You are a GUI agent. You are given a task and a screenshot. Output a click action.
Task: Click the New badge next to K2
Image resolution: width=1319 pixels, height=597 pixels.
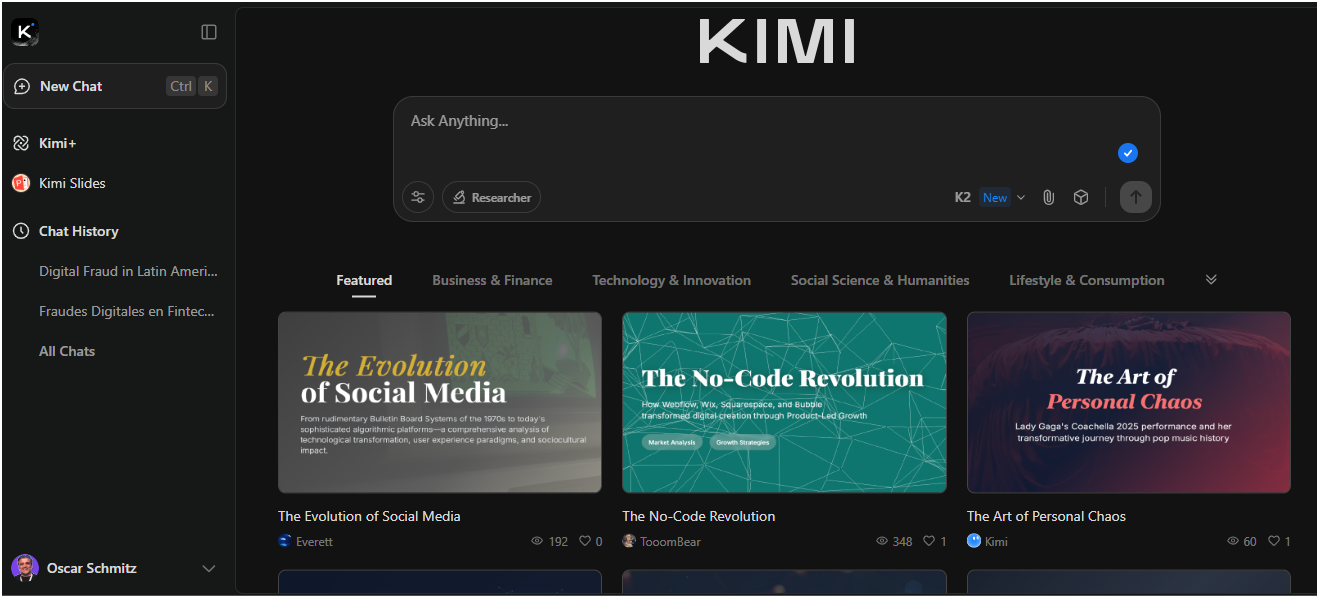(995, 197)
